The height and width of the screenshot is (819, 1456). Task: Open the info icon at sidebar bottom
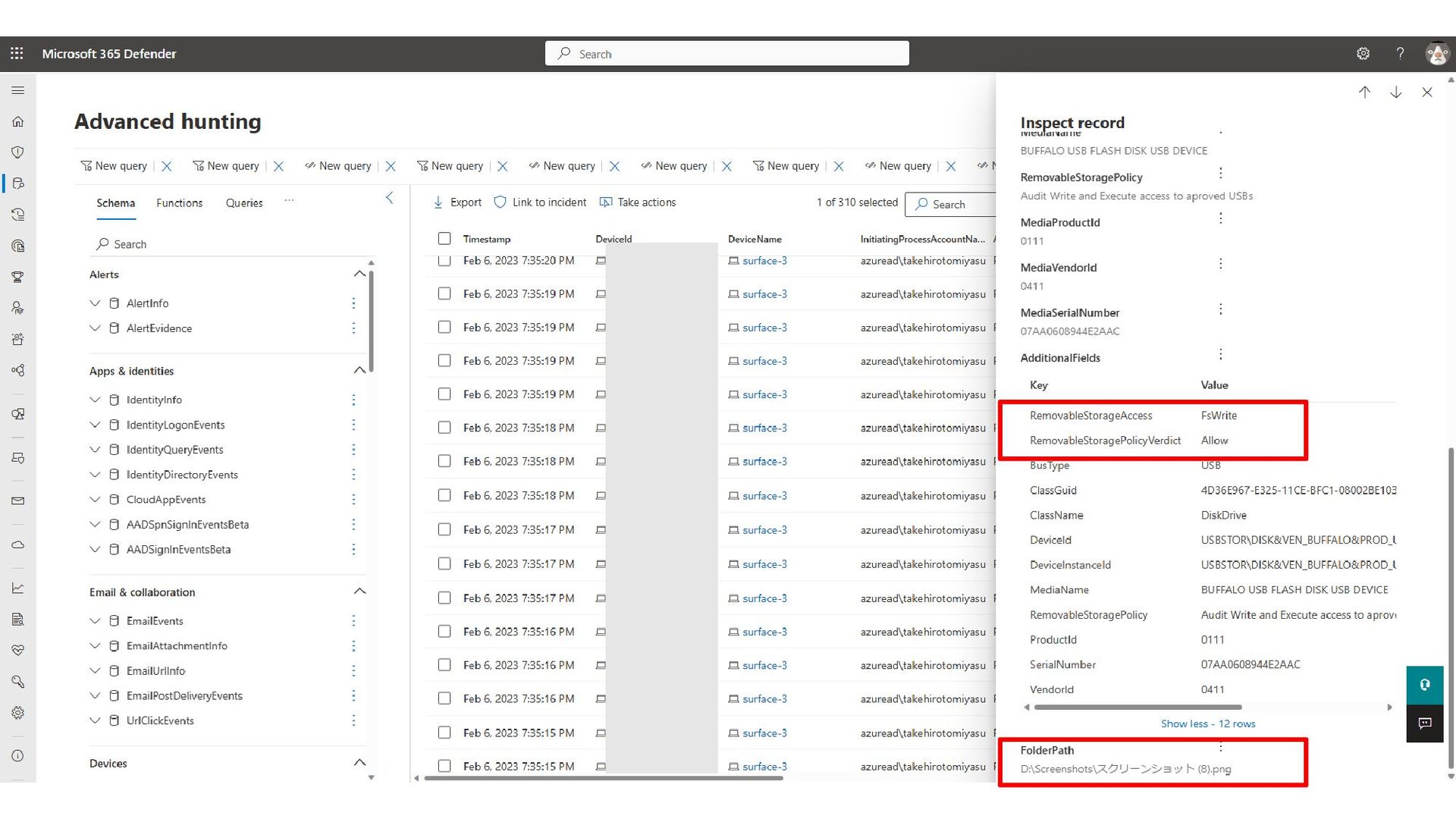18,756
